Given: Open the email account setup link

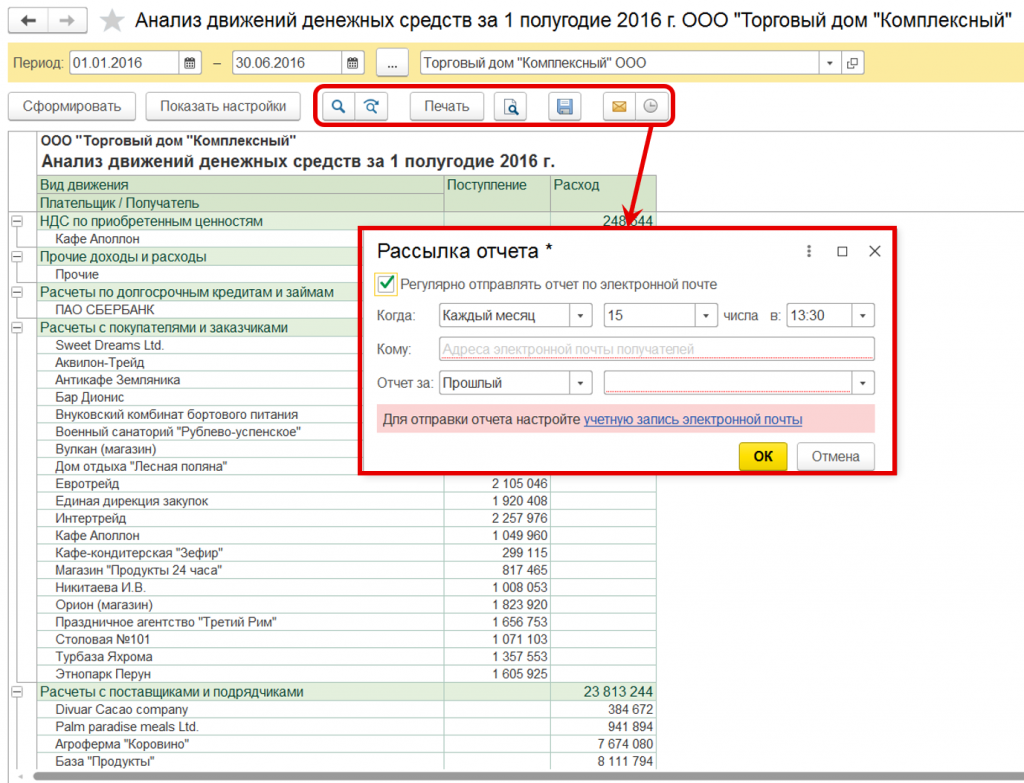Looking at the screenshot, I should point(692,419).
